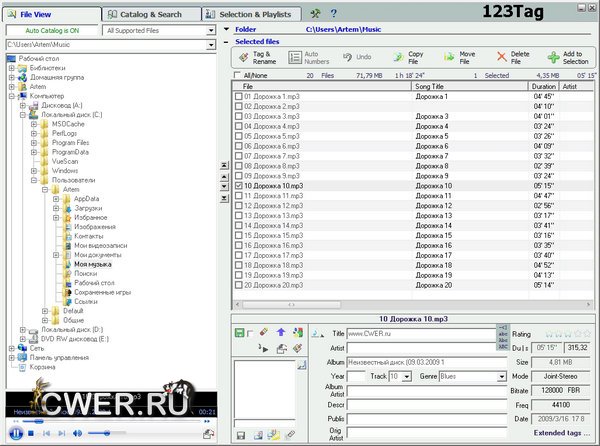Pause playback in the media player
Screen dimensions: 600x446
(16, 433)
